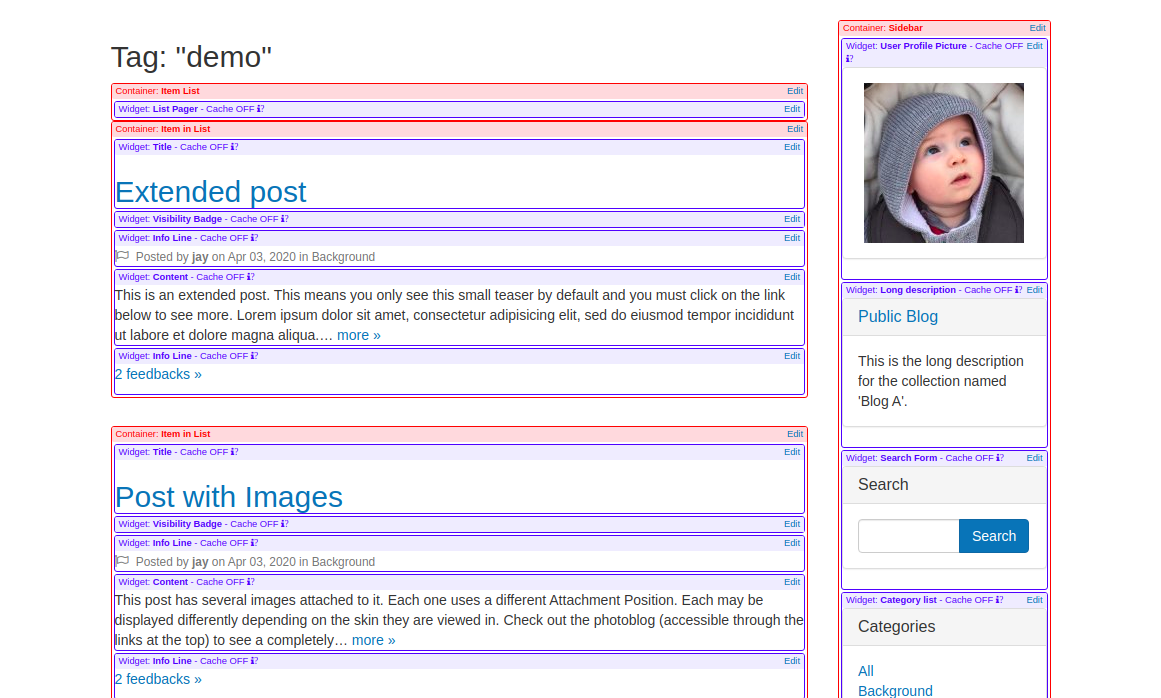Viewport: 1161px width, 698px height.
Task: Click info icon of Search Form widget
Action: click(x=1000, y=458)
